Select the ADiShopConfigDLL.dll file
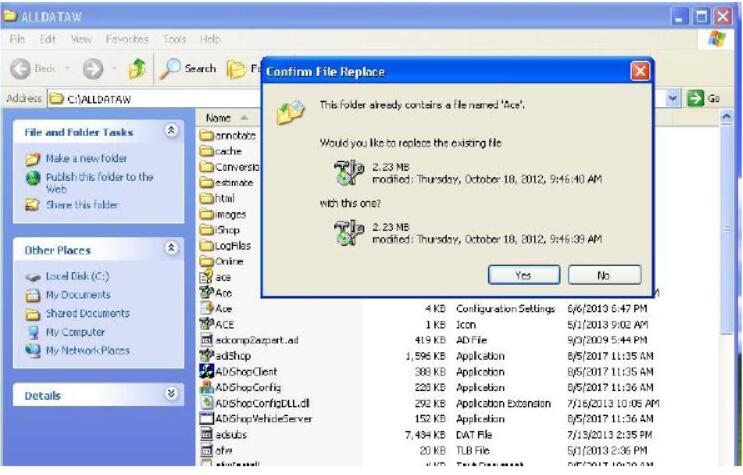The image size is (743, 475). pos(255,403)
